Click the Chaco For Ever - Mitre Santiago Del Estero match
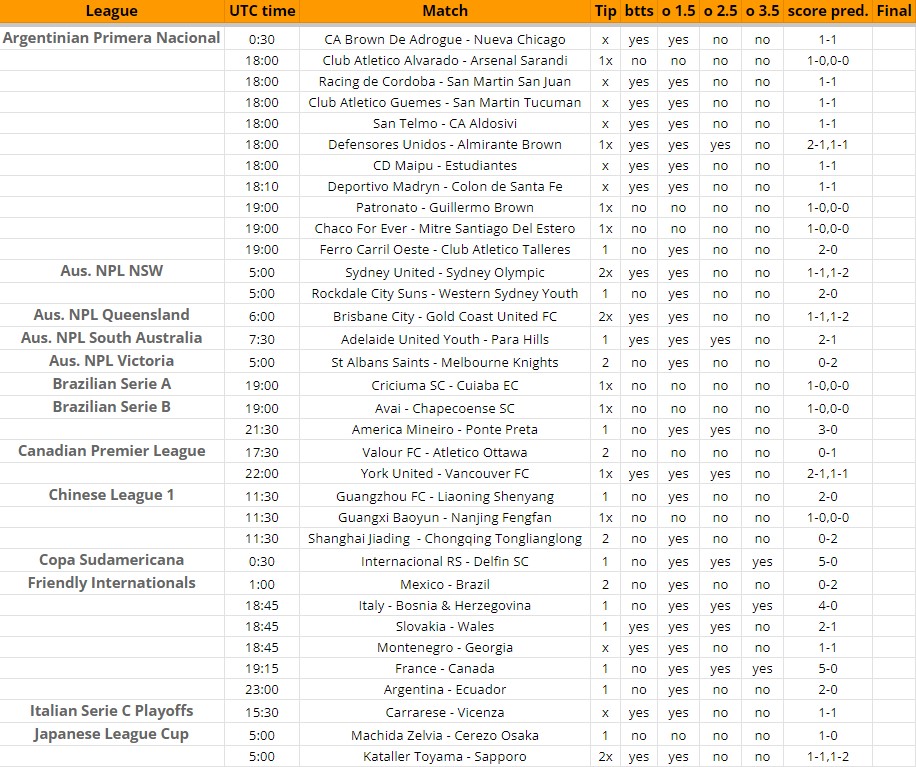916x767 pixels. 445,229
